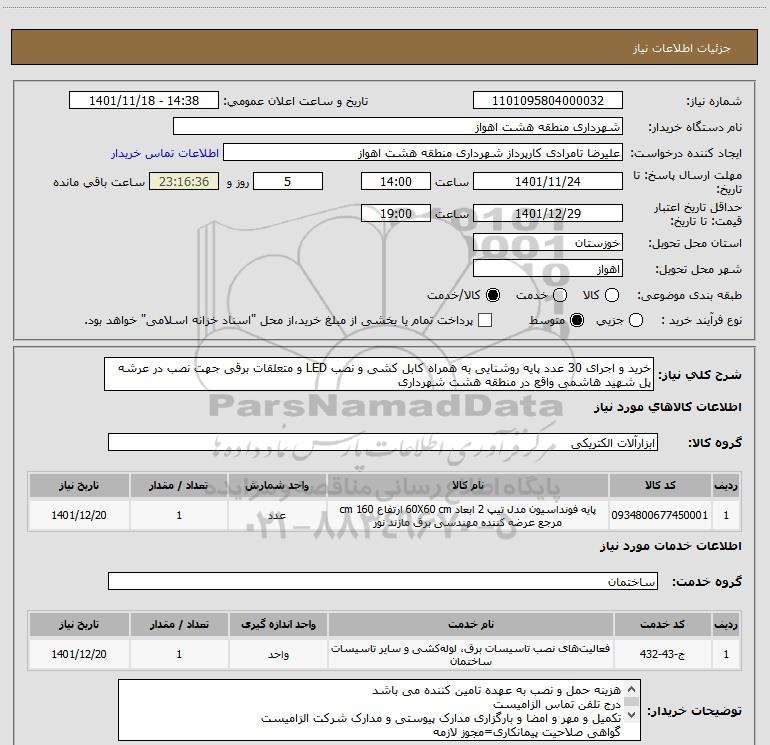Image resolution: width=770 pixels, height=745 pixels.
Task: Click نام خدمت column header
Action: click(470, 624)
